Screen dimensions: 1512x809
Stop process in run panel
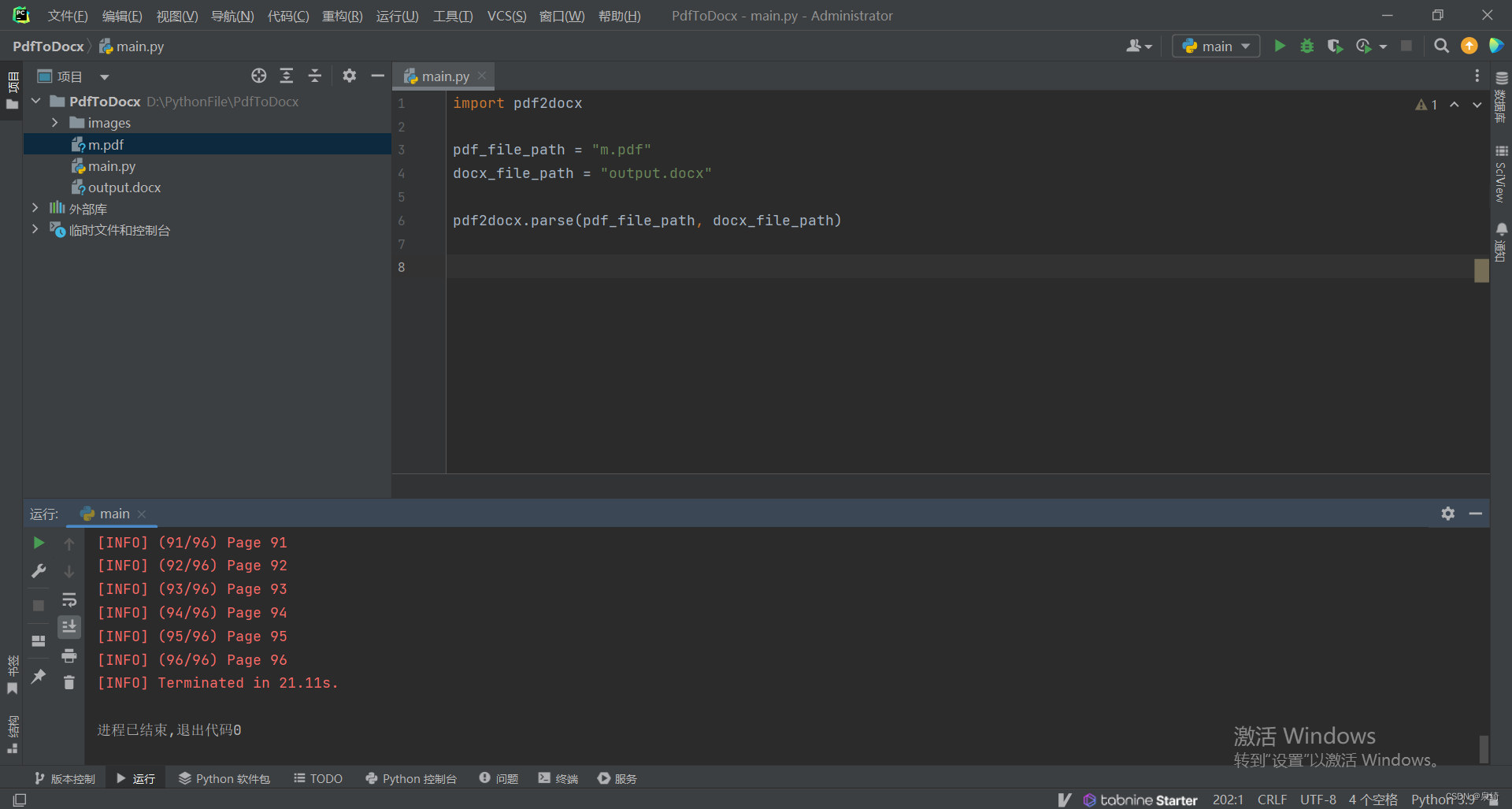tap(39, 605)
